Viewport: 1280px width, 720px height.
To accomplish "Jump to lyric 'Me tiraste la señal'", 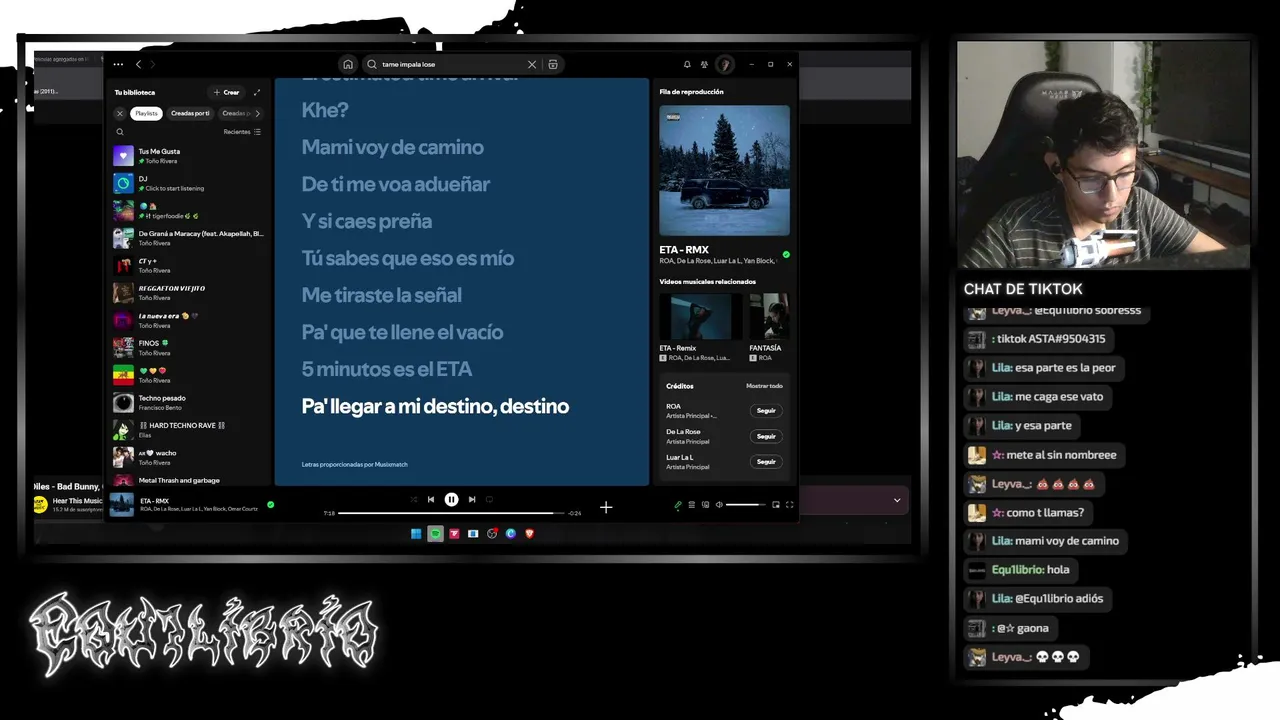I will point(381,295).
